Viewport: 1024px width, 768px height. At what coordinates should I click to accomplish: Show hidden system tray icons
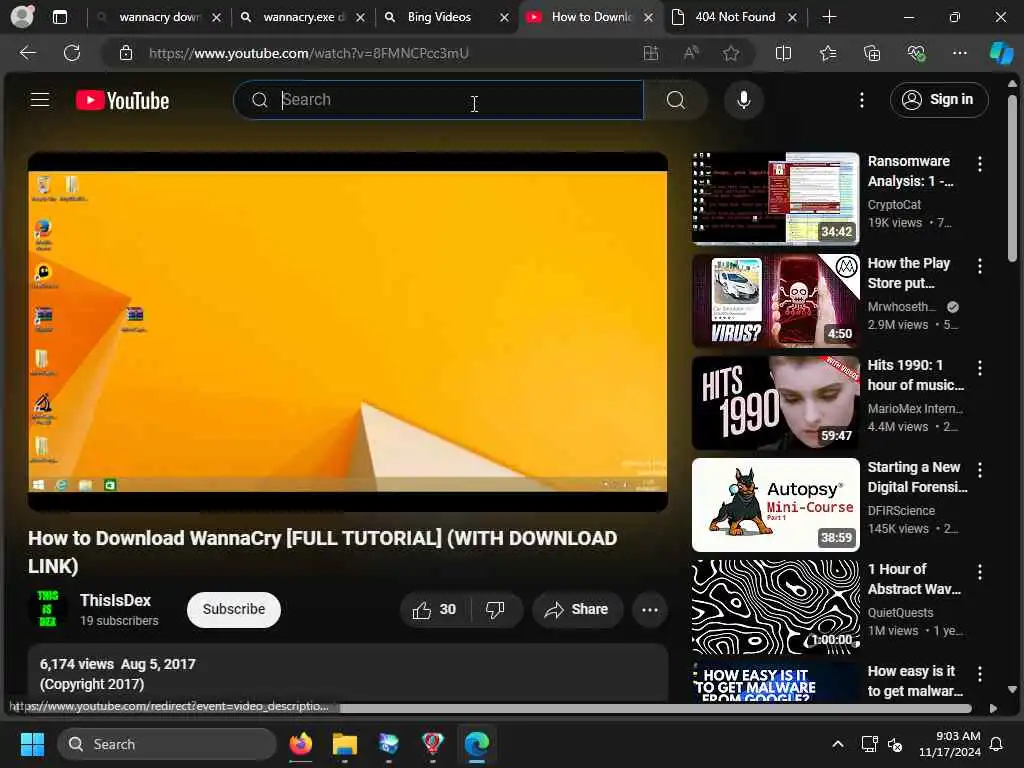(x=837, y=744)
